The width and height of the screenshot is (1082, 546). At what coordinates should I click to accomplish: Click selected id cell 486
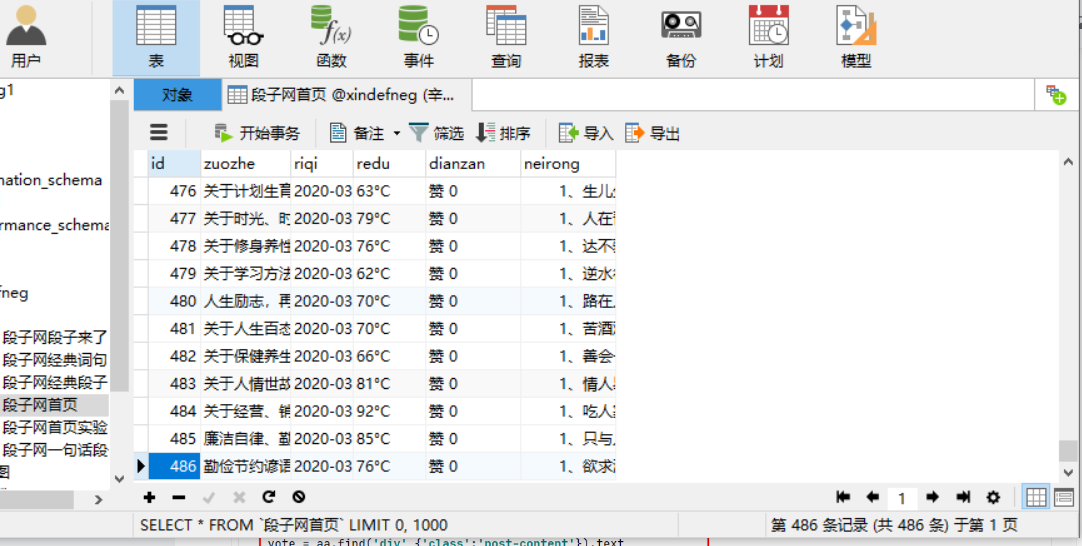[x=174, y=467]
